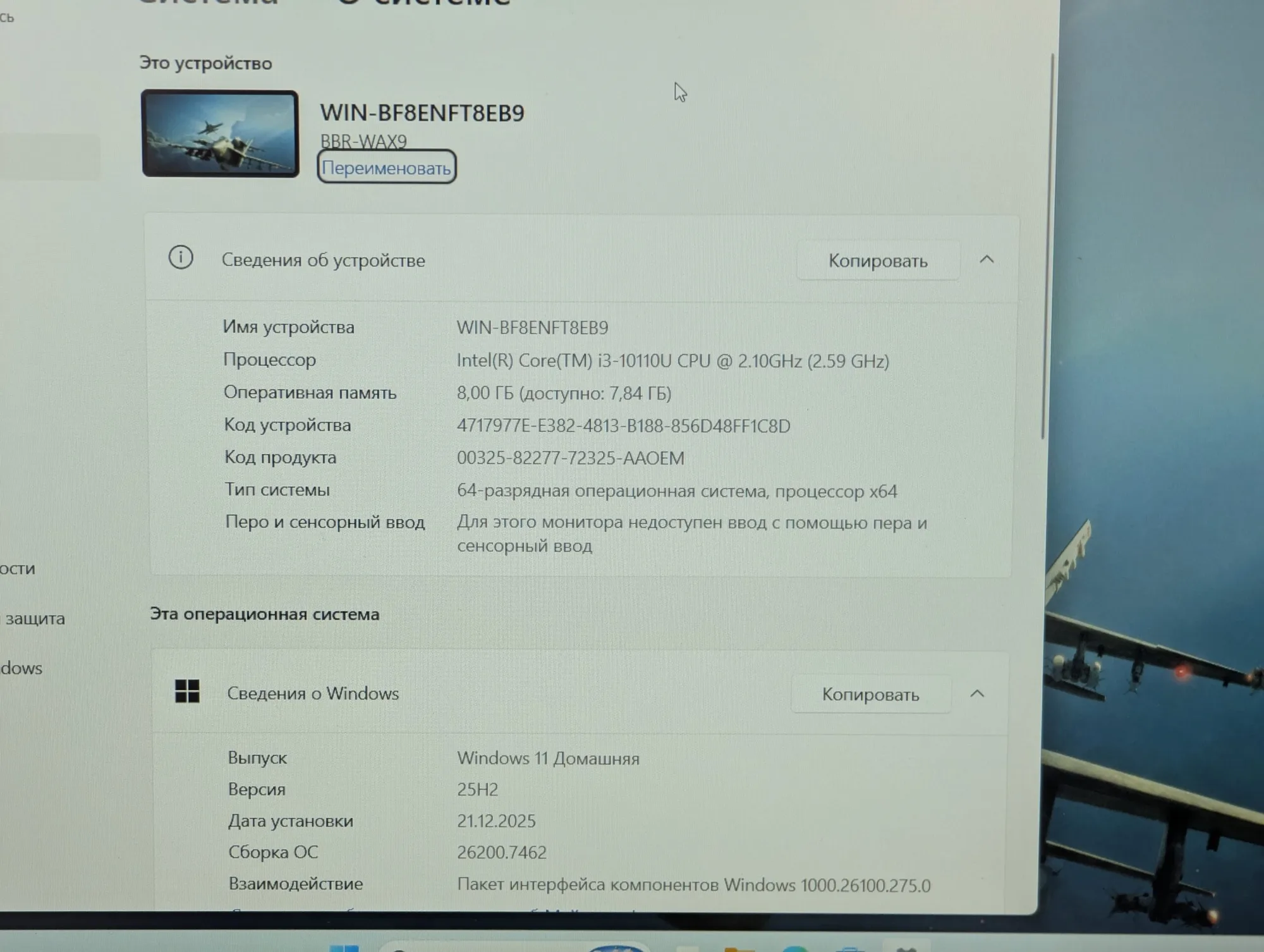
Task: Click pen and touch value Для этого монитора
Action: [692, 534]
